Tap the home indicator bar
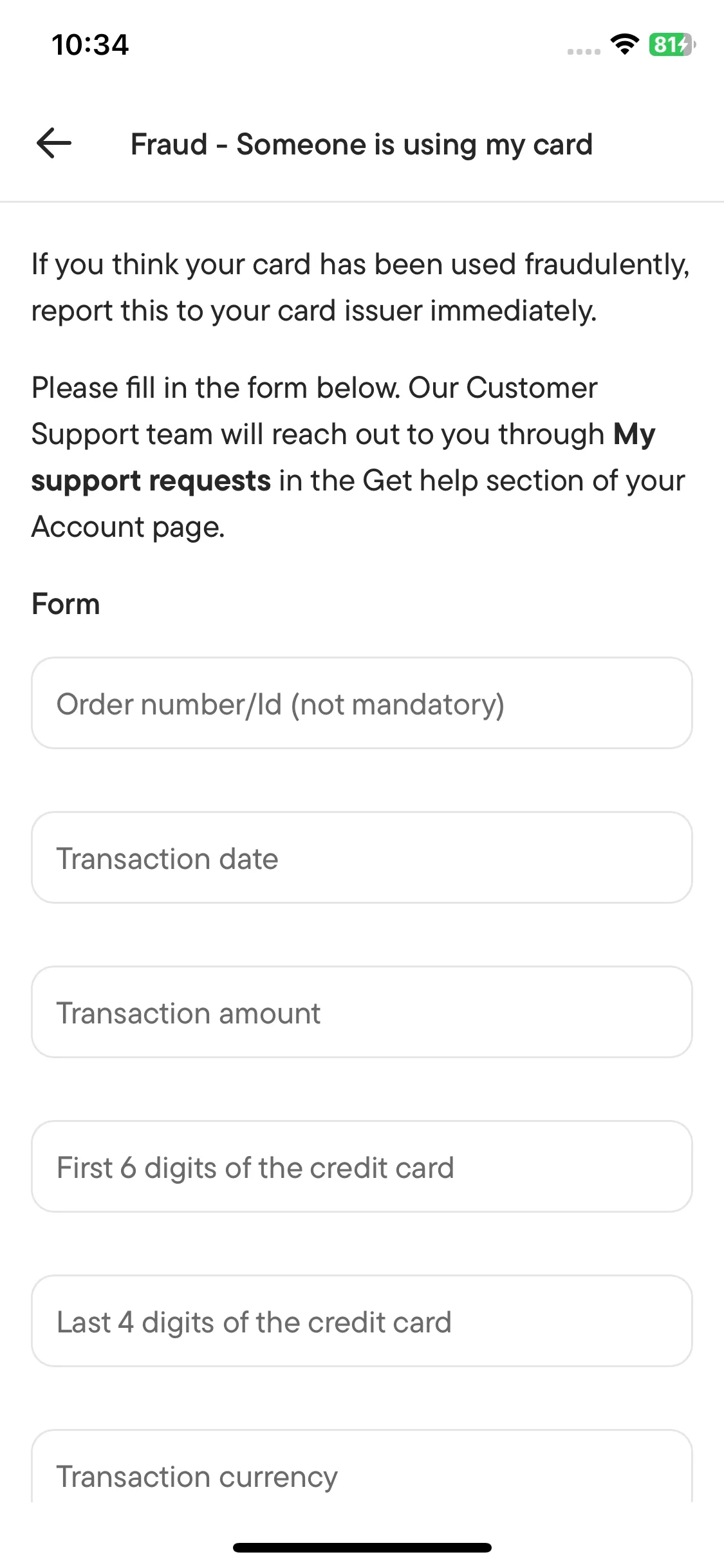The image size is (724, 1568). 362,1547
